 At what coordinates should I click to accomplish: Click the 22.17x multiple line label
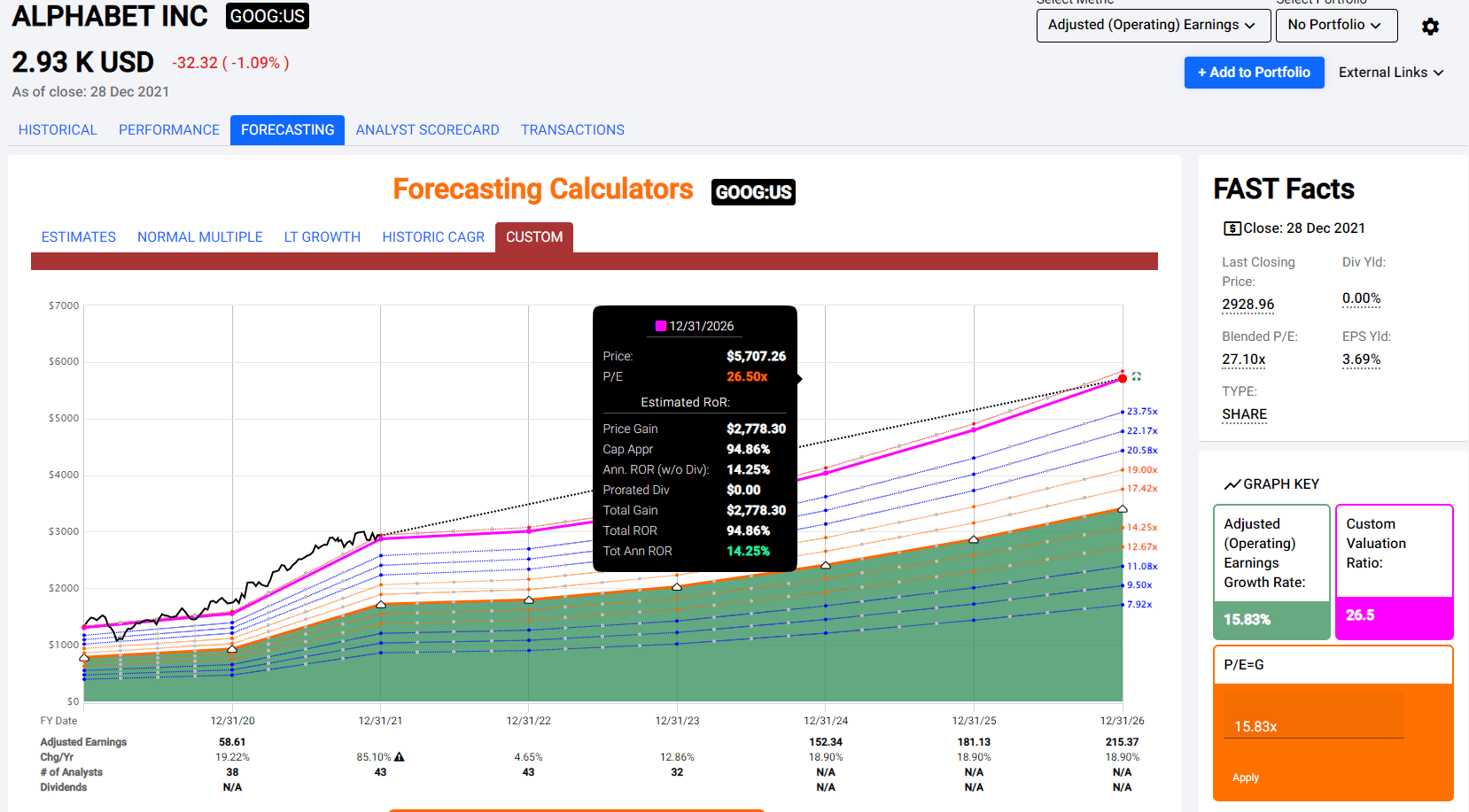[1142, 431]
